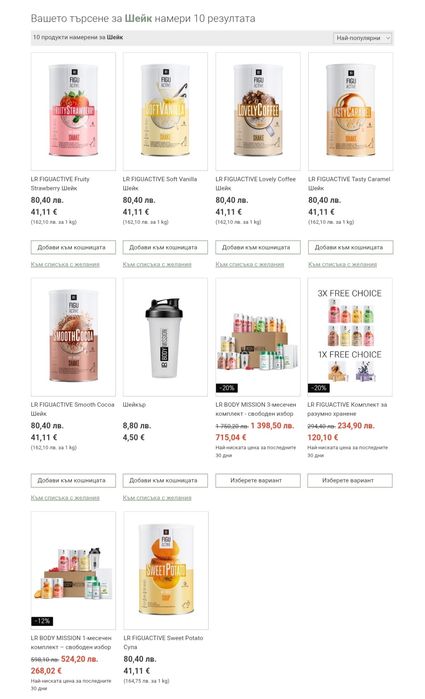Choose variant for FIGUACTIVE Комплект set
Screen dimensions: 425x699
[x=350, y=481]
